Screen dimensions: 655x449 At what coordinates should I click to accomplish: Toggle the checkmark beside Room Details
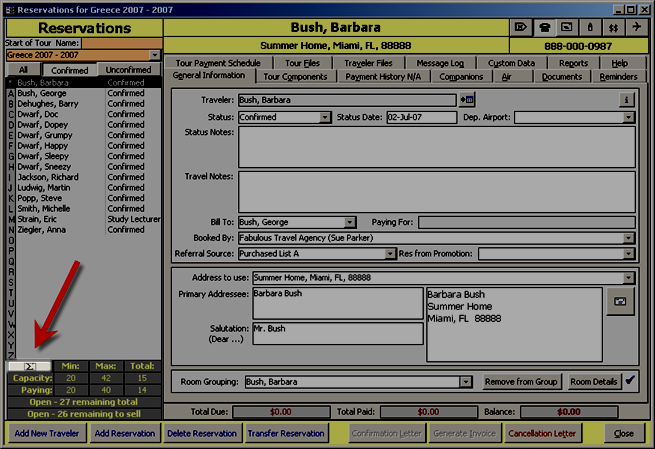point(630,381)
